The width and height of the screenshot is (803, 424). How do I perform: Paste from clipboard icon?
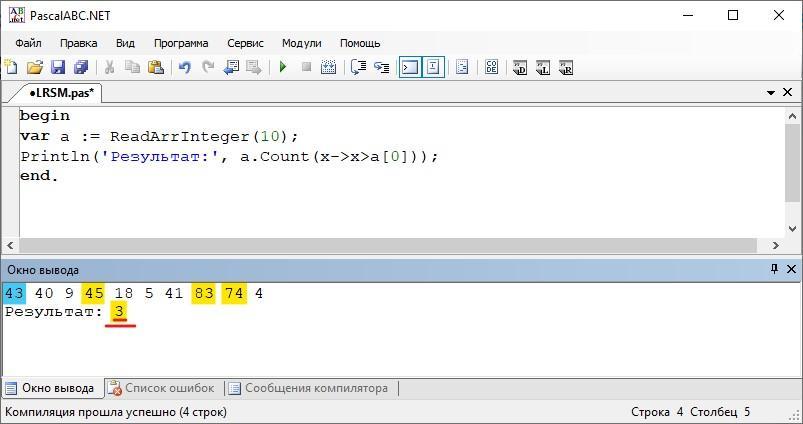pyautogui.click(x=156, y=67)
